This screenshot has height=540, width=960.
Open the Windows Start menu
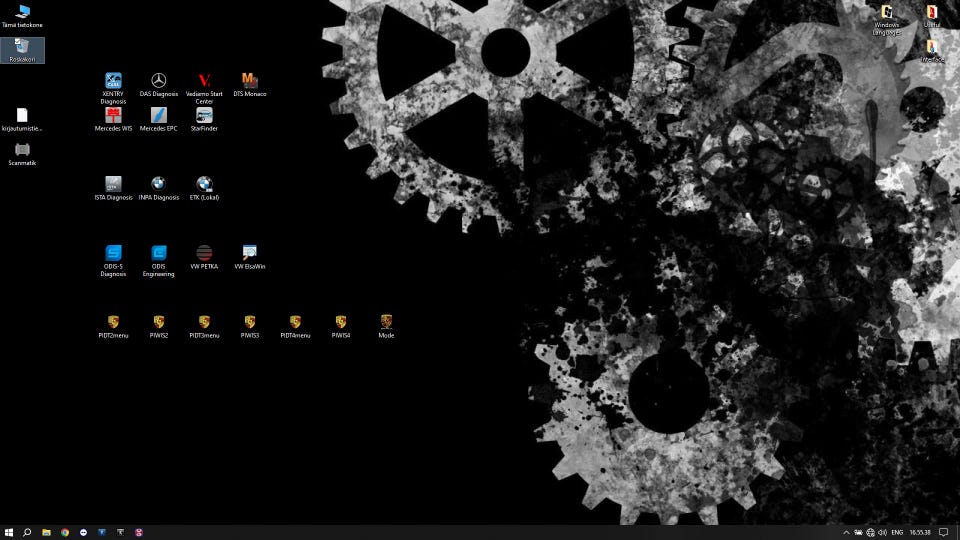coord(9,532)
